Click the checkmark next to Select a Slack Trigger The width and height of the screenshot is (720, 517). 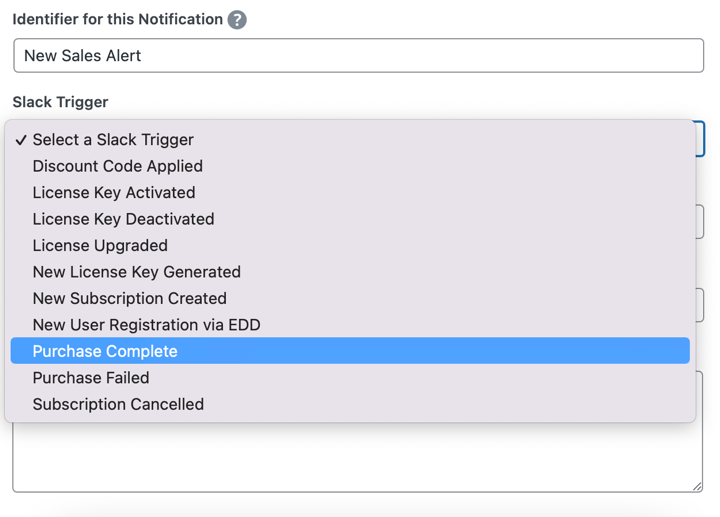(21, 141)
